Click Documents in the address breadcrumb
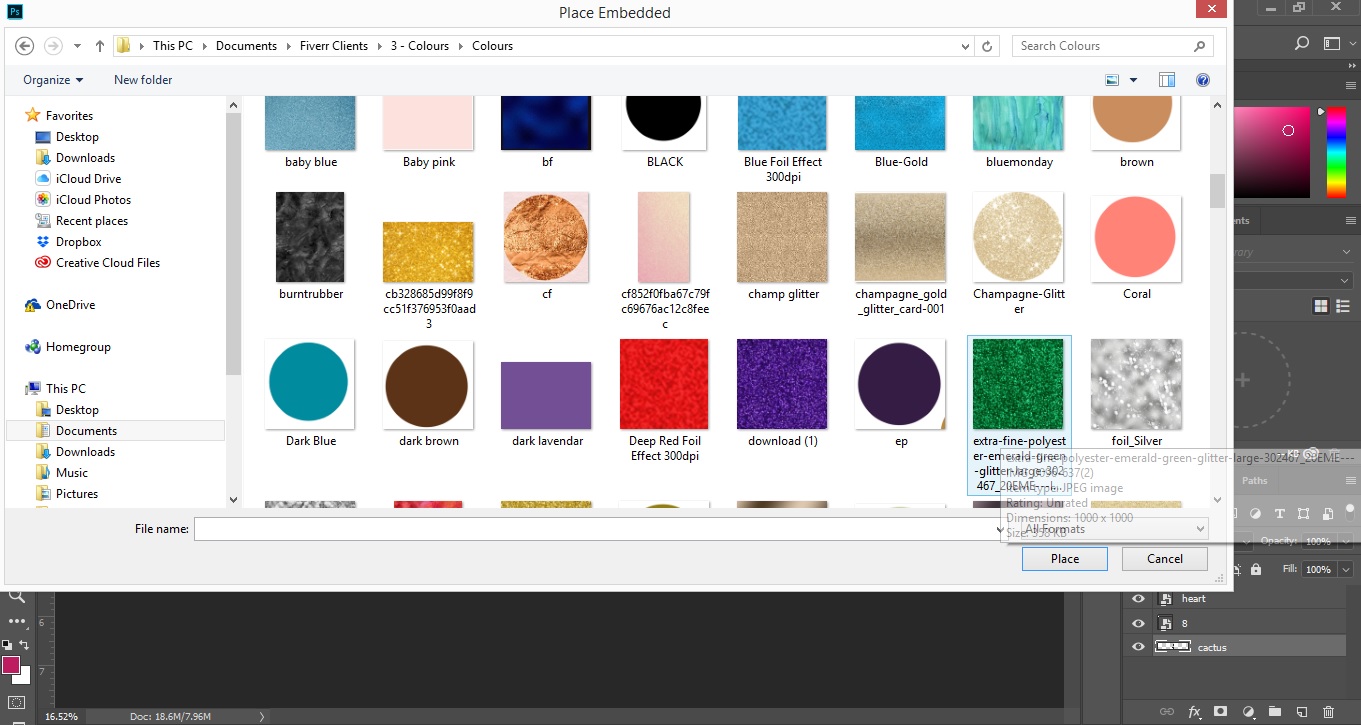 coord(246,46)
